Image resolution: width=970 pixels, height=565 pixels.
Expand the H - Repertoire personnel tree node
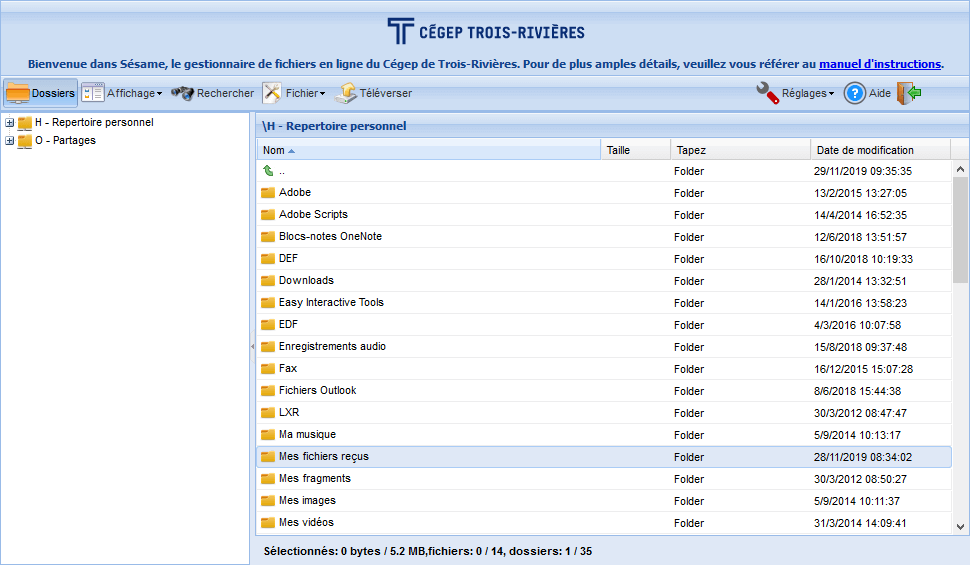pyautogui.click(x=10, y=123)
